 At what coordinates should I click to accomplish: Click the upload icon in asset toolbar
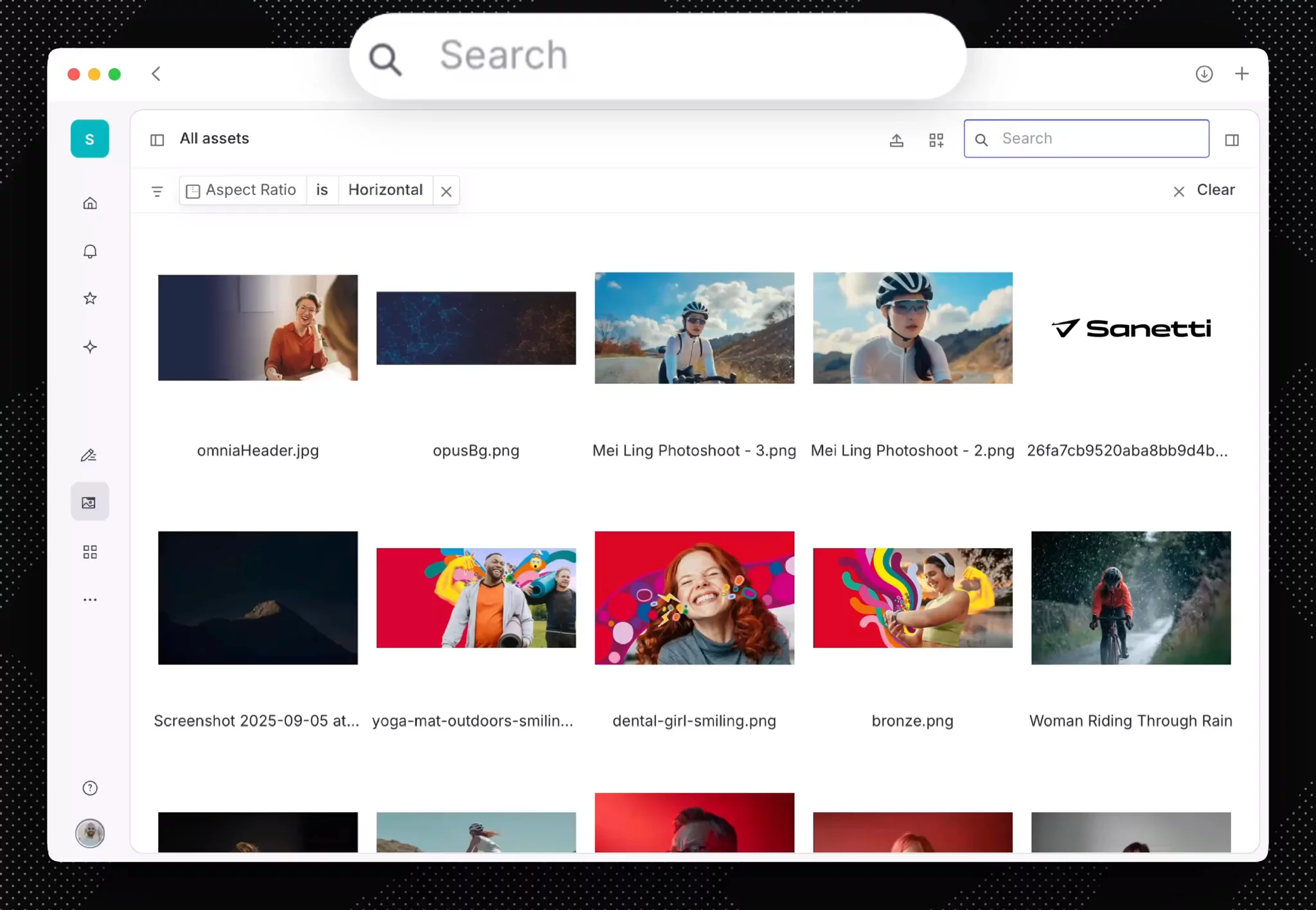click(x=896, y=140)
